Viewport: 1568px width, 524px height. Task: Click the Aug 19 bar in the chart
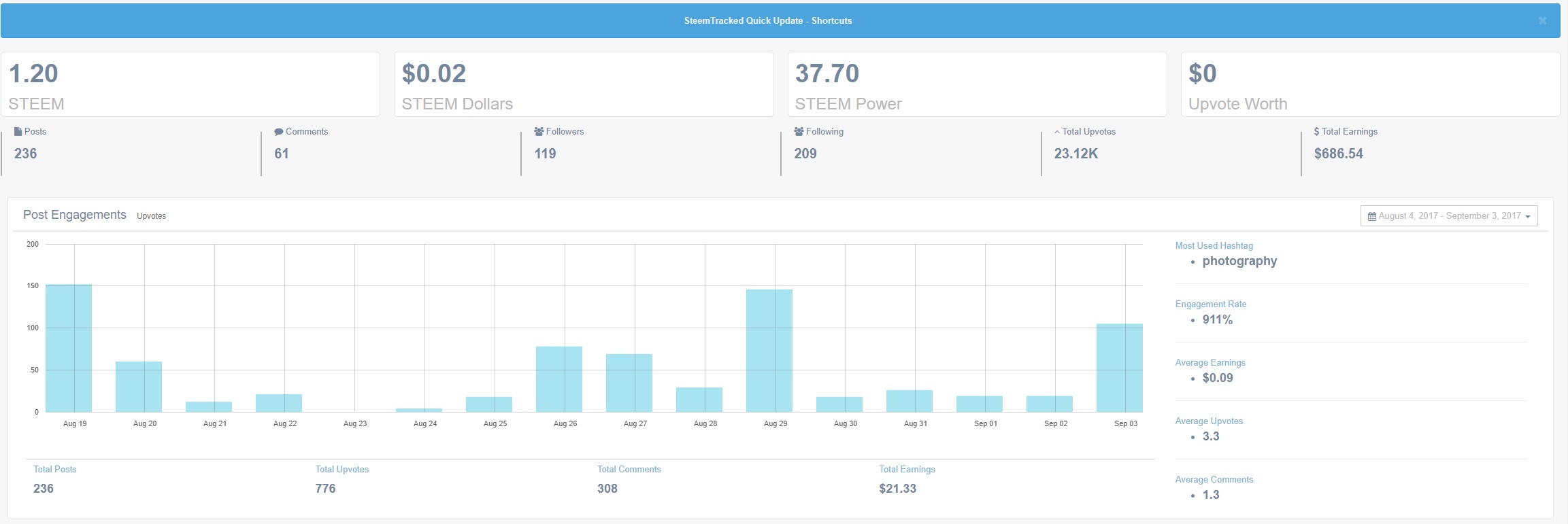click(x=69, y=348)
